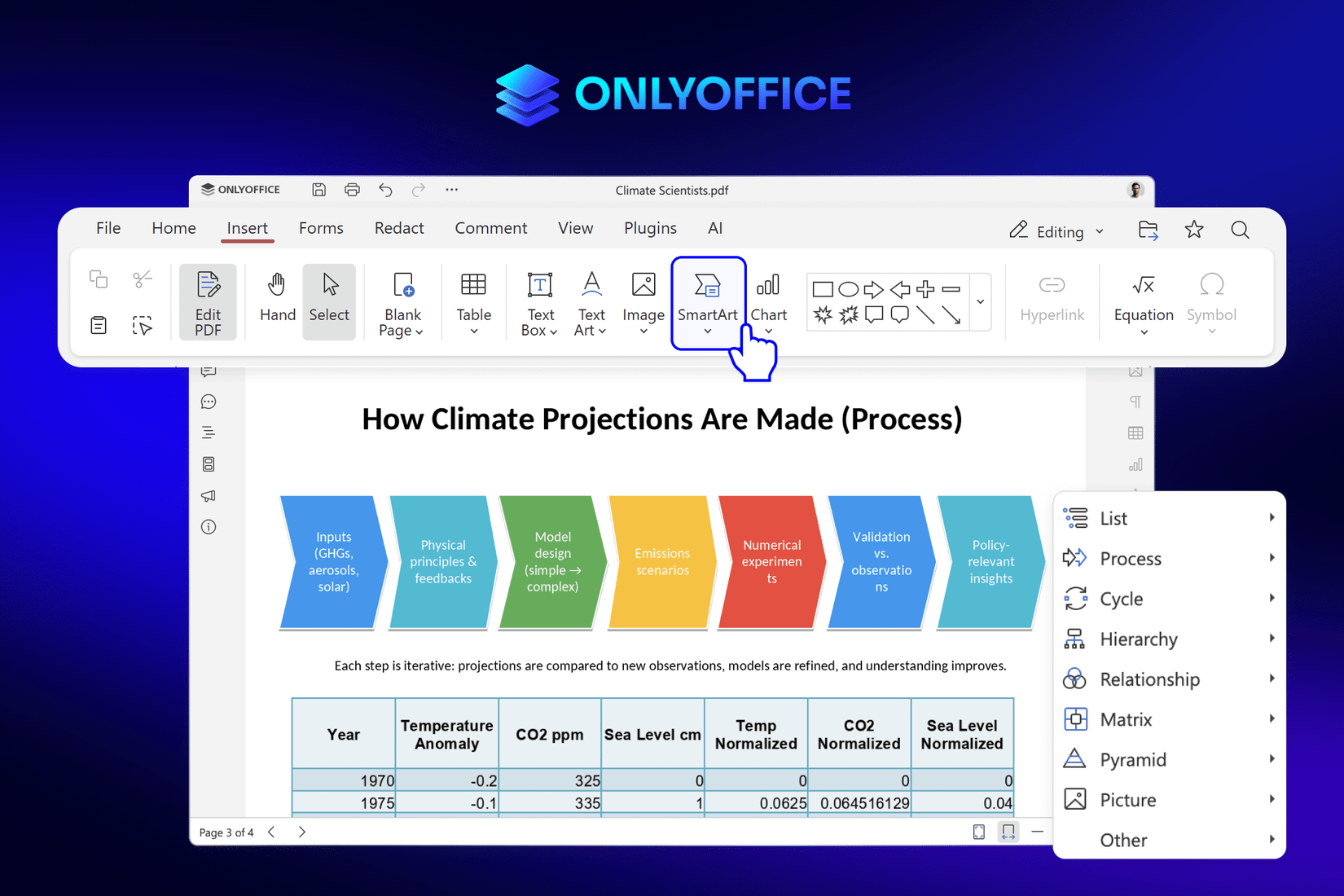Open the Chat panel in left sidebar

pos(209,402)
